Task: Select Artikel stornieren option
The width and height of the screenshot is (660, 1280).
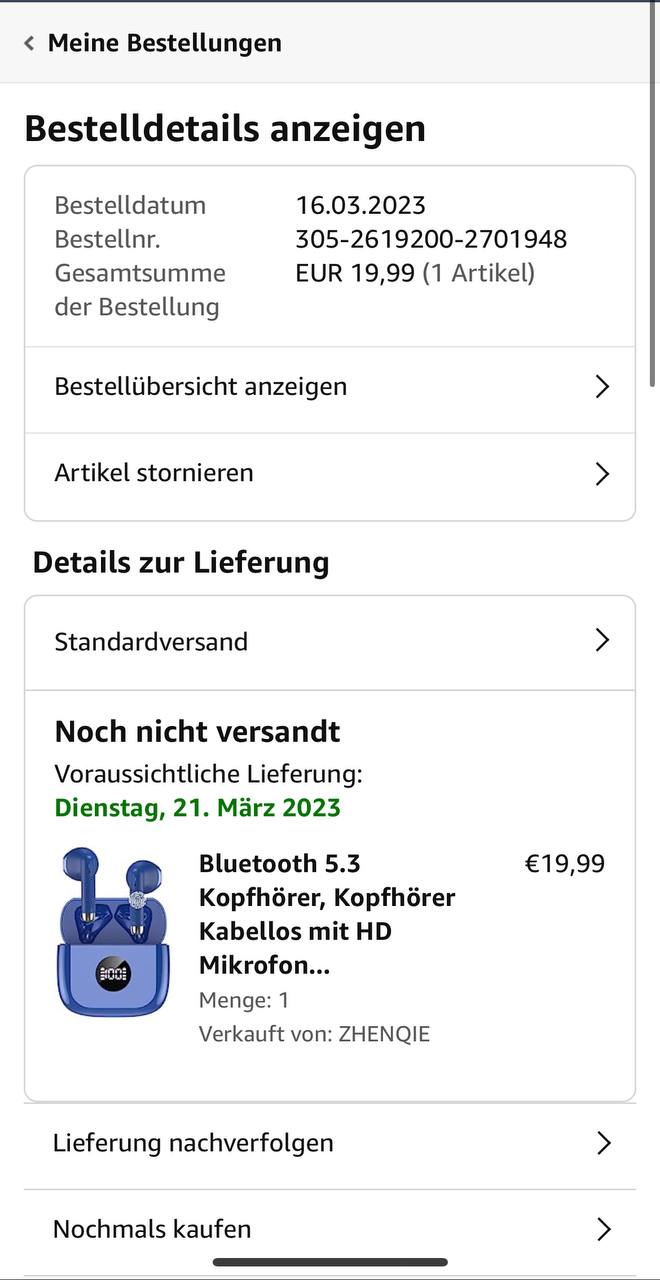Action: pyautogui.click(x=154, y=473)
